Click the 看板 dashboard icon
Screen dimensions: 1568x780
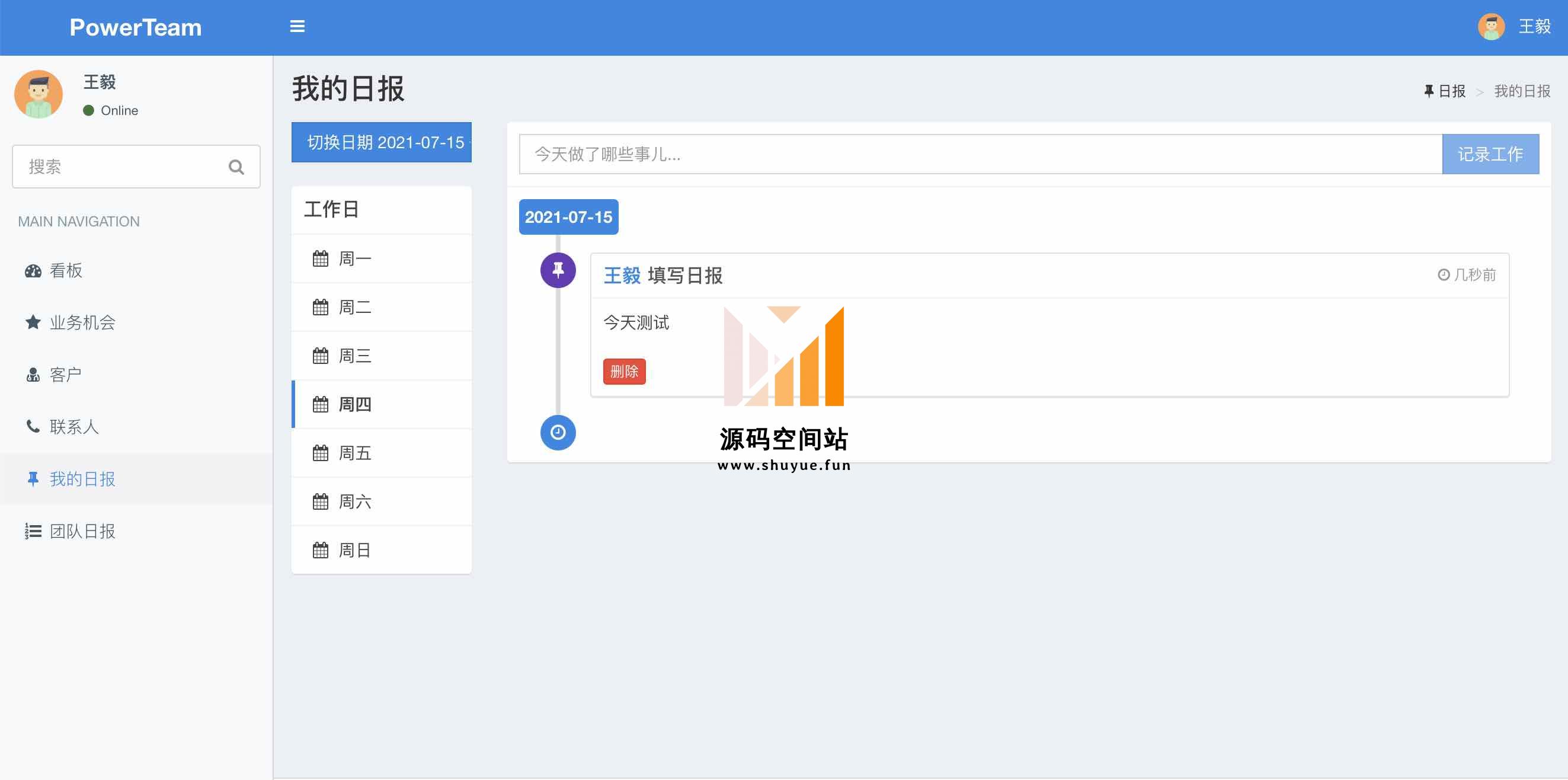pos(33,271)
